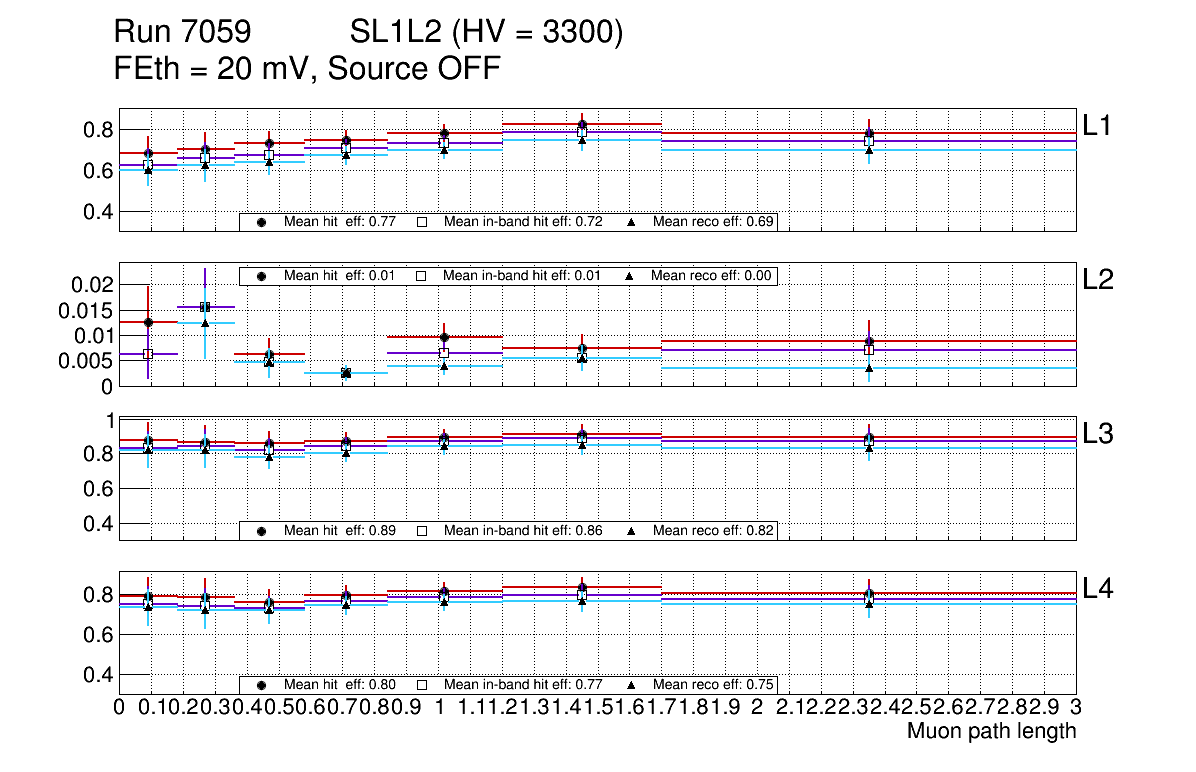This screenshot has height=772, width=1196.
Task: Click the 'Mean reco eff: 0.75' legend text
Action: 712,685
